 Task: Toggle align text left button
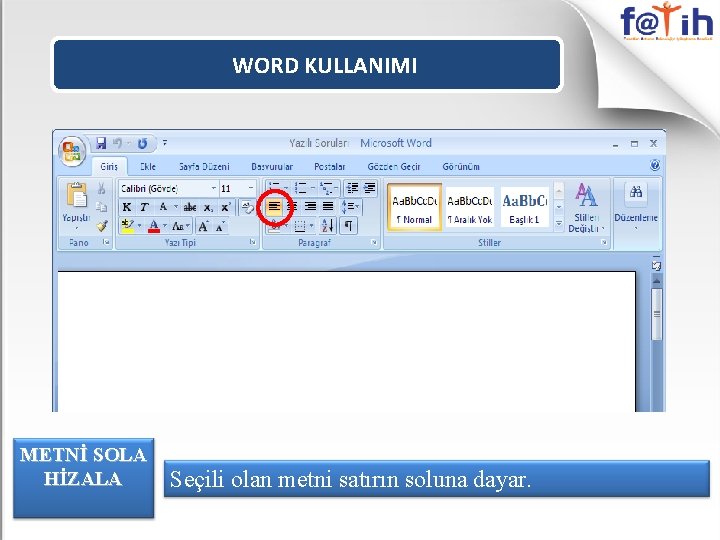(274, 207)
